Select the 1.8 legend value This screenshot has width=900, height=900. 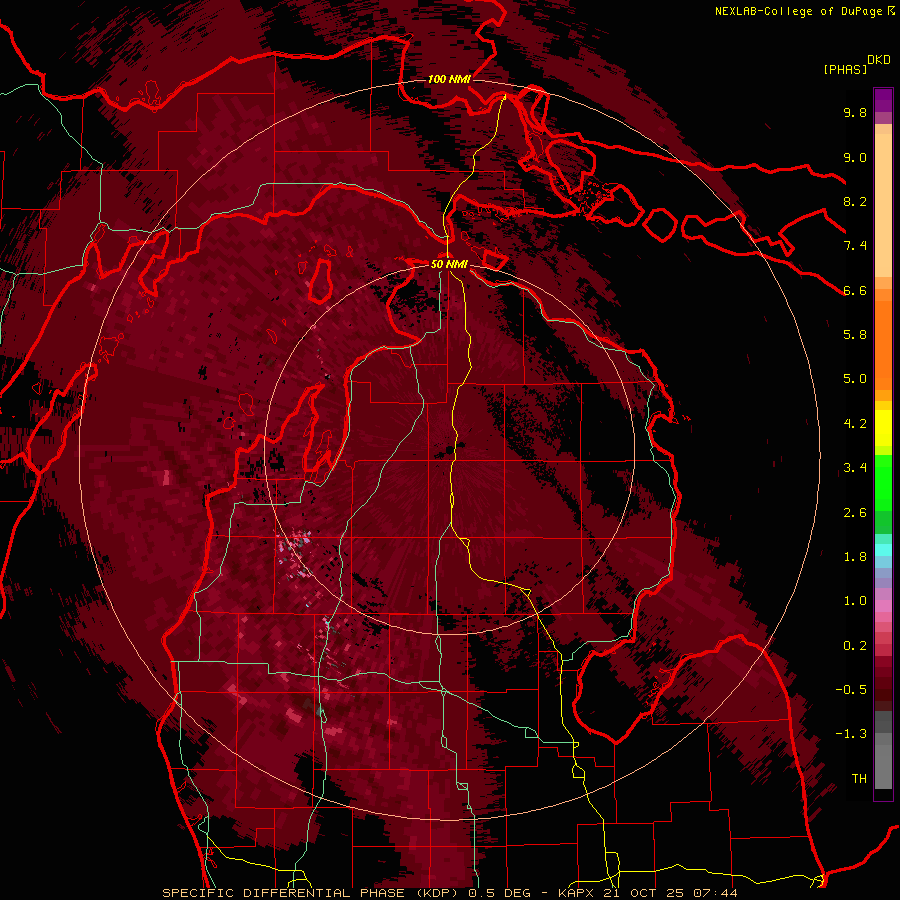tap(855, 557)
